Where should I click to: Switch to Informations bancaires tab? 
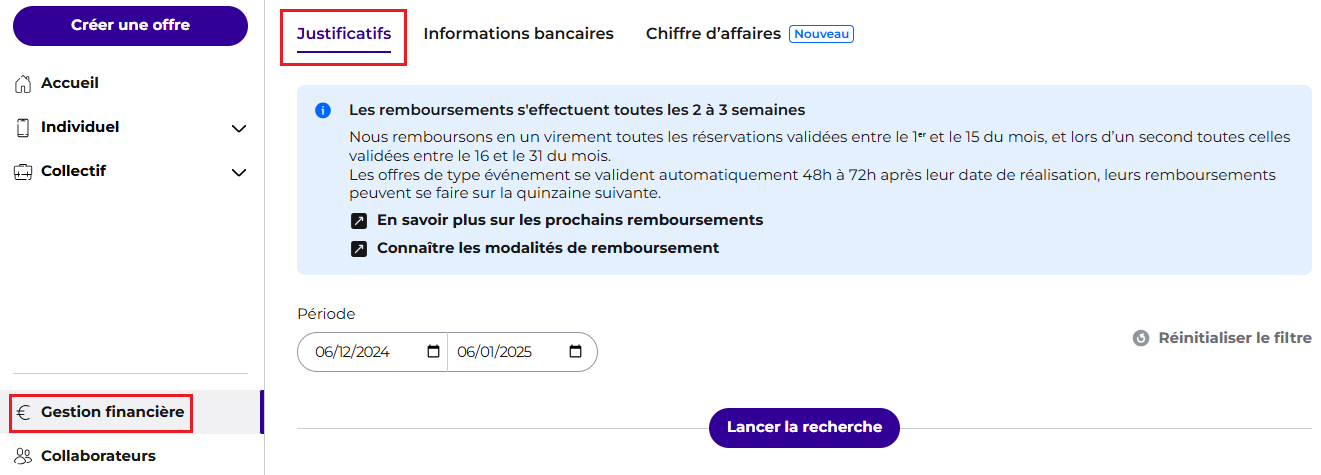[x=518, y=34]
